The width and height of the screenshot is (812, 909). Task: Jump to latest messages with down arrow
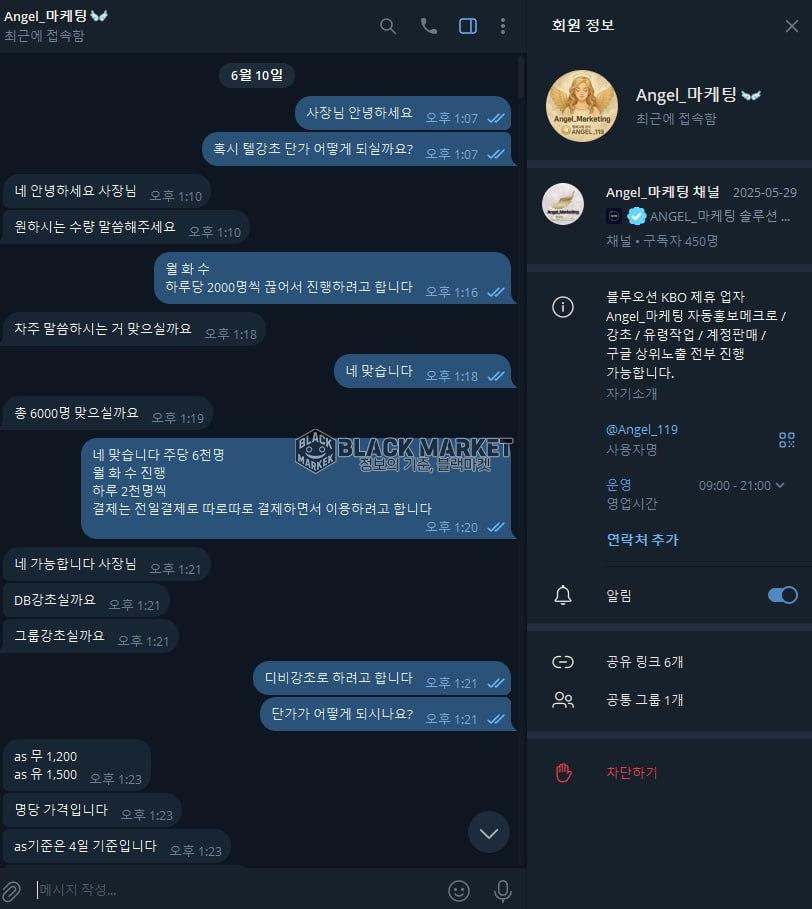tap(489, 832)
